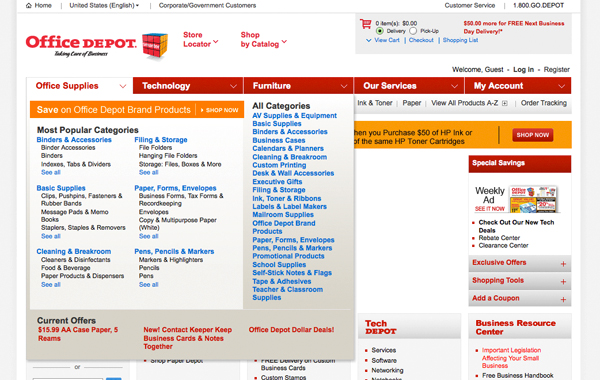
Task: Click the Weekly Ad flyer thumbnail
Action: 534,199
